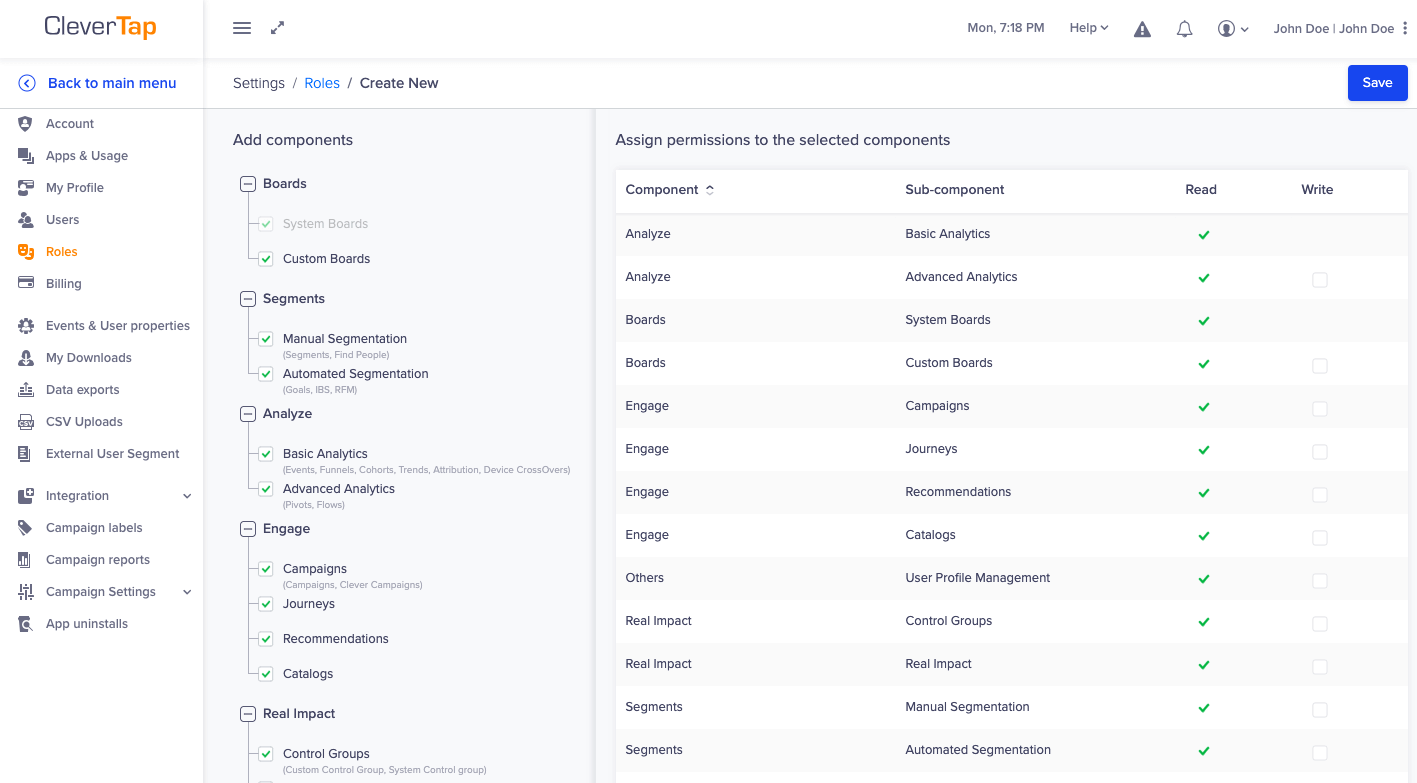Open the three-dot options menu

click(x=1405, y=28)
